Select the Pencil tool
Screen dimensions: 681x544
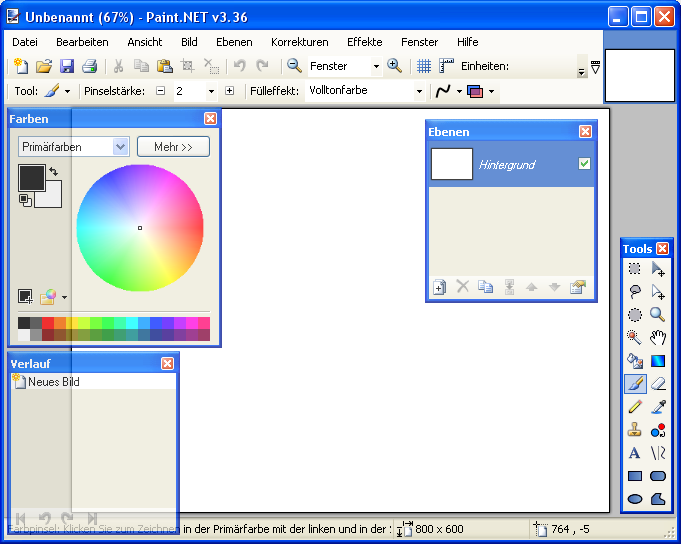(635, 407)
